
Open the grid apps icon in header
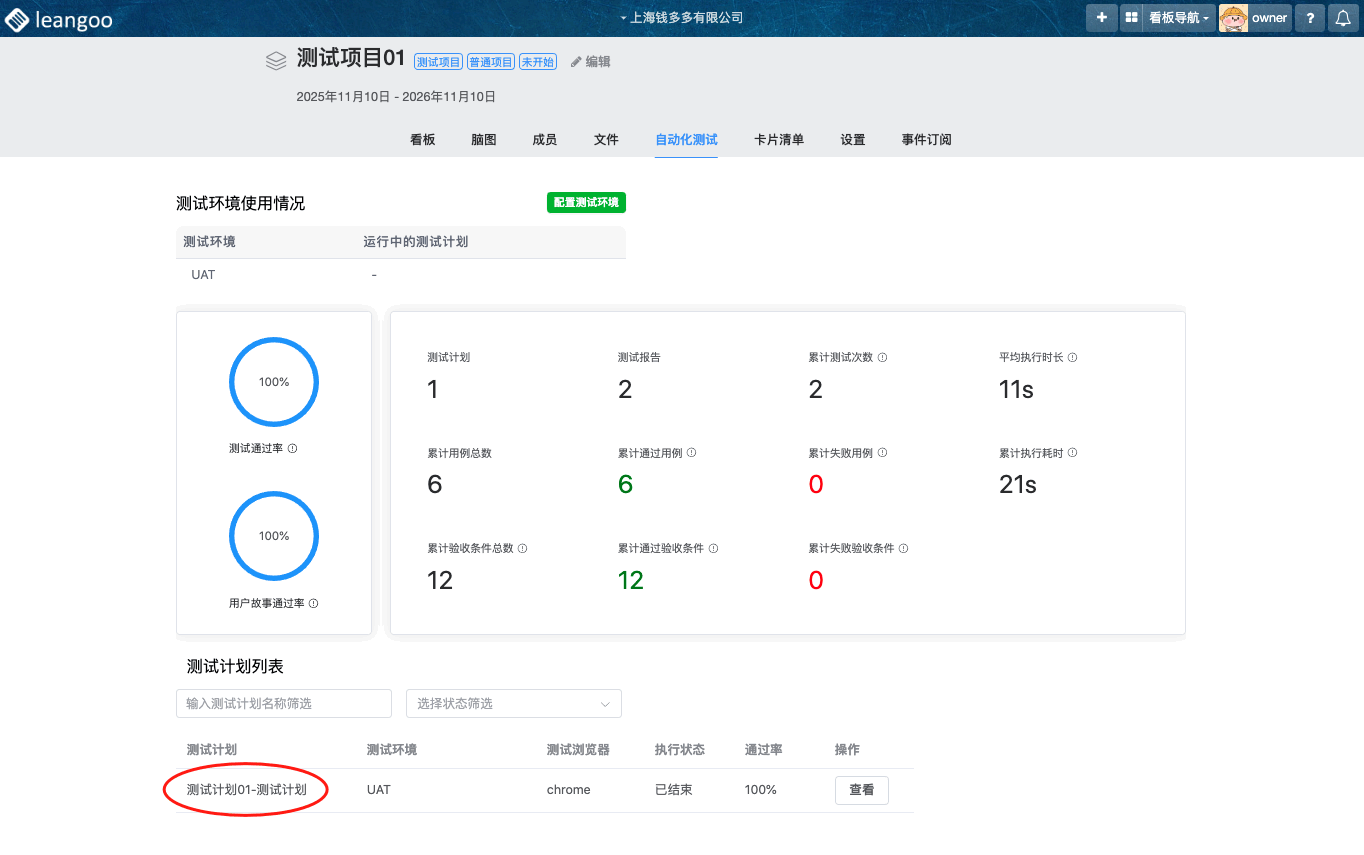tap(1131, 18)
